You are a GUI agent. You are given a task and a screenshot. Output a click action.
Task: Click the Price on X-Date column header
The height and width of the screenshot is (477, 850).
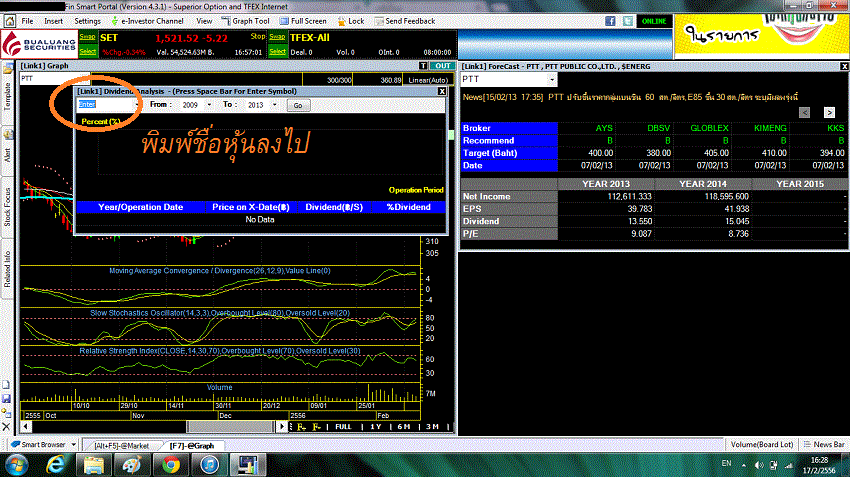251,207
